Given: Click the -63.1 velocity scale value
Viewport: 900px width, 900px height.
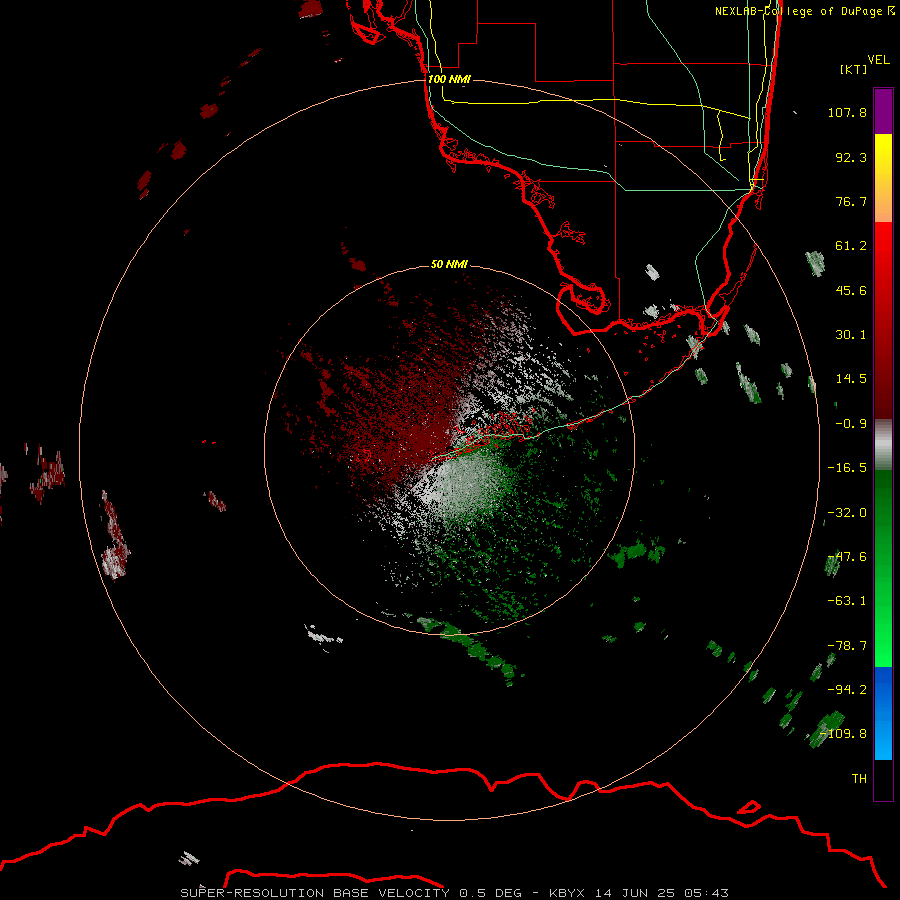Looking at the screenshot, I should [847, 601].
